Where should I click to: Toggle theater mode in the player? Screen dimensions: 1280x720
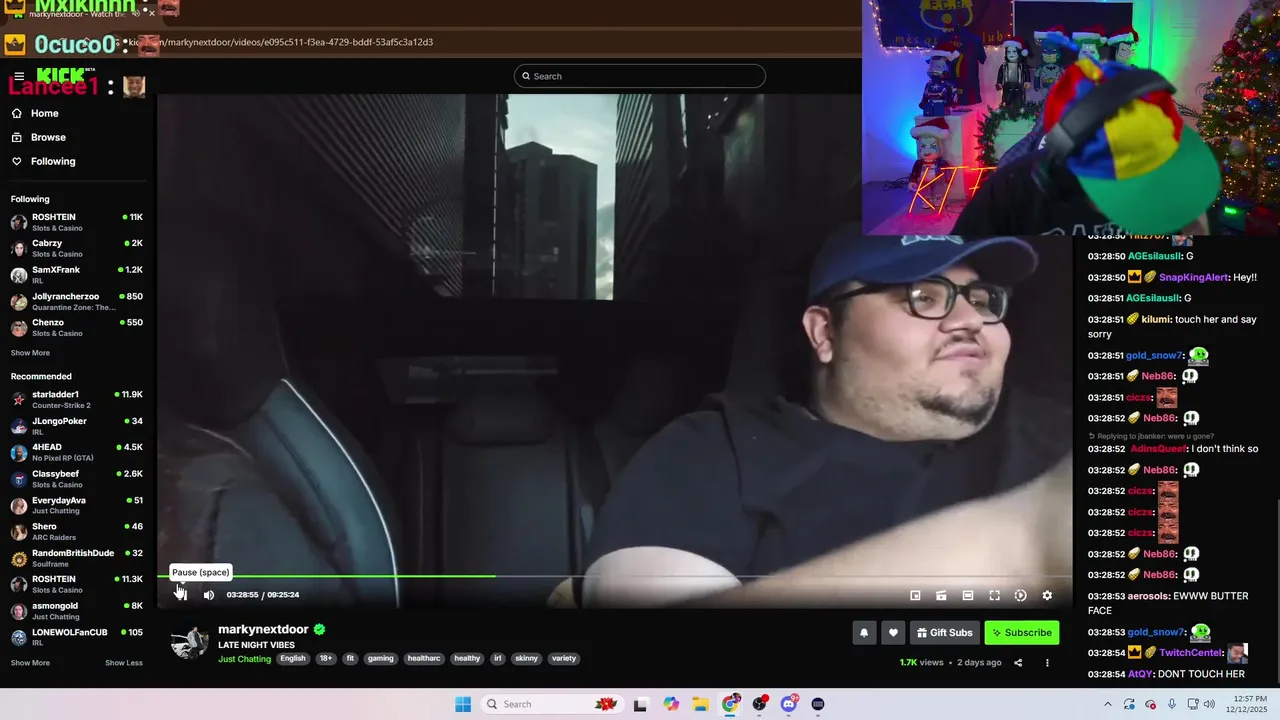point(968,595)
